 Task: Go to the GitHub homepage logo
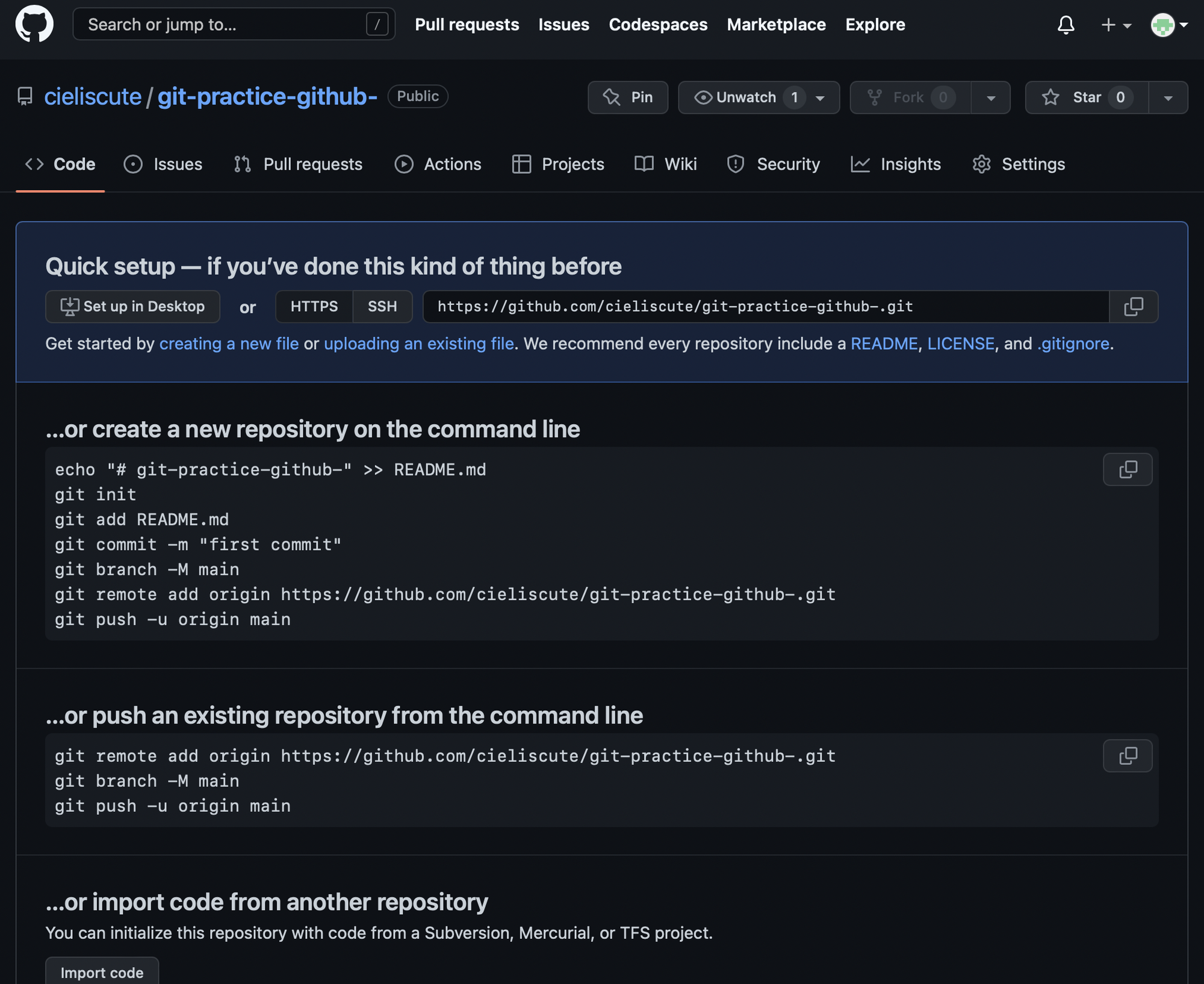34,24
